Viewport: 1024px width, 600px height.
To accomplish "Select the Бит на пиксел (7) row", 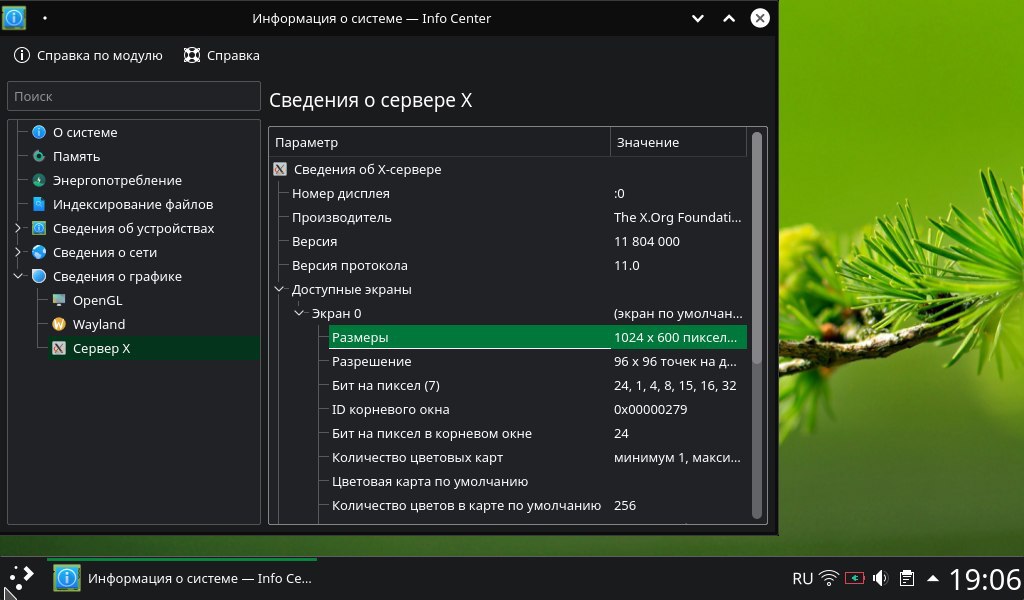I will click(x=538, y=386).
